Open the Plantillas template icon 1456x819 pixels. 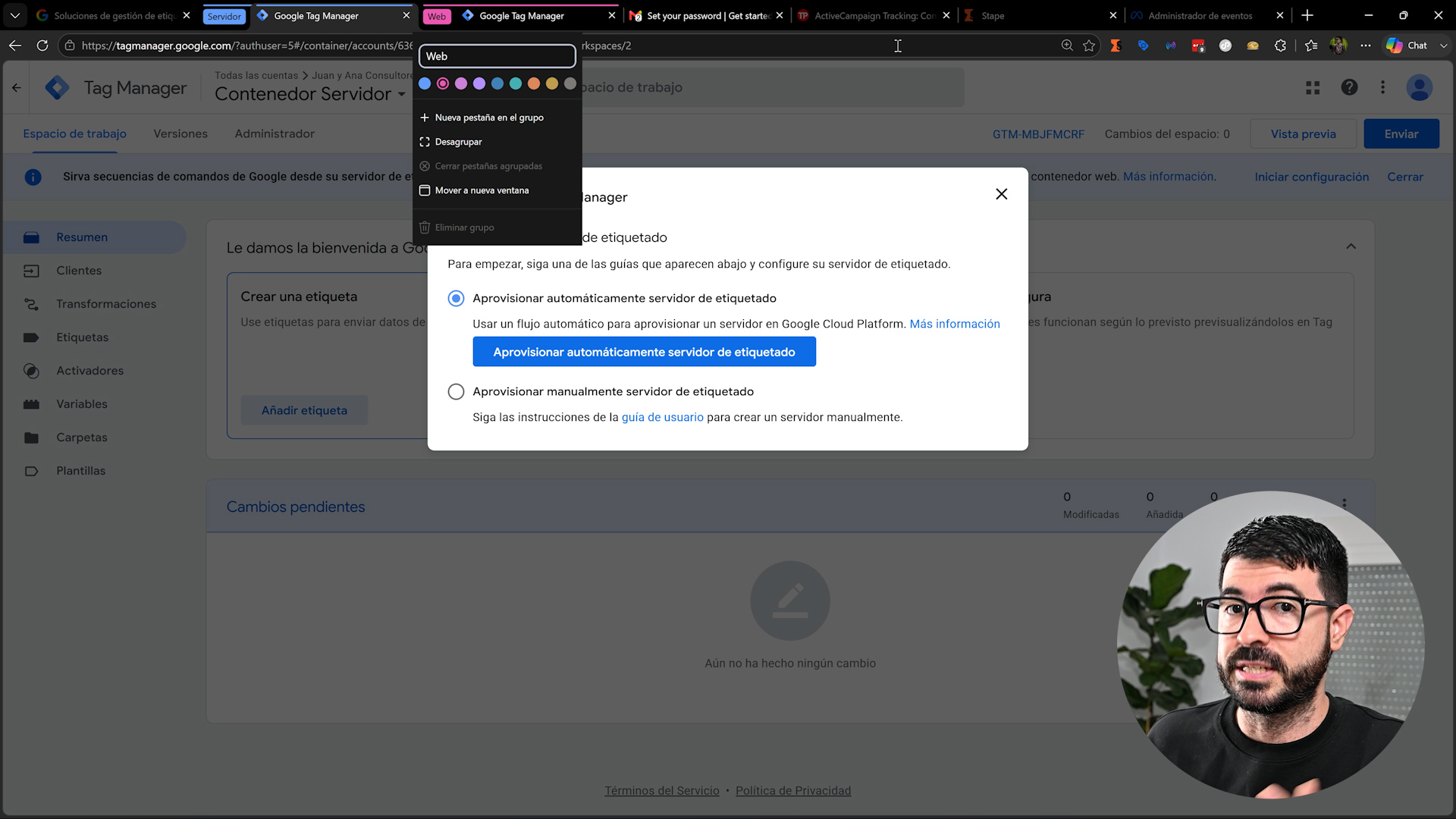(x=31, y=471)
